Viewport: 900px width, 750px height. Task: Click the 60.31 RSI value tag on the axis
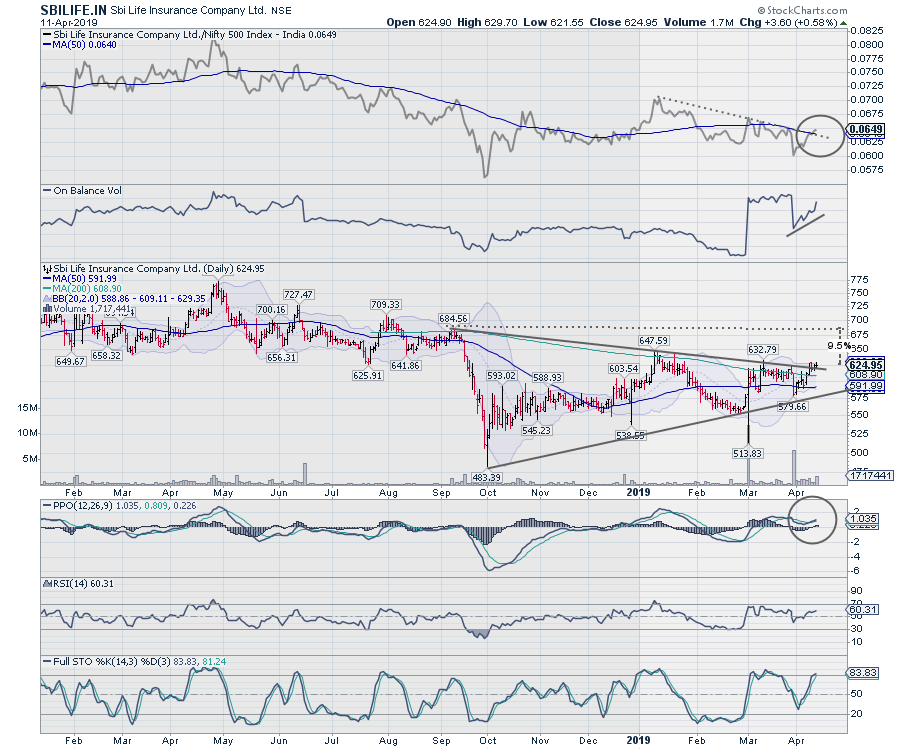863,609
